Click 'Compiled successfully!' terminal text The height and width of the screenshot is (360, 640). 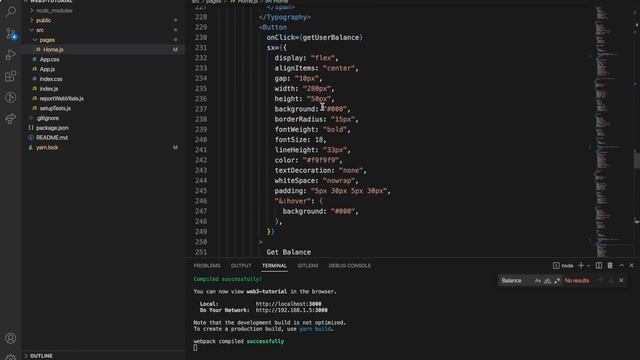click(228, 279)
